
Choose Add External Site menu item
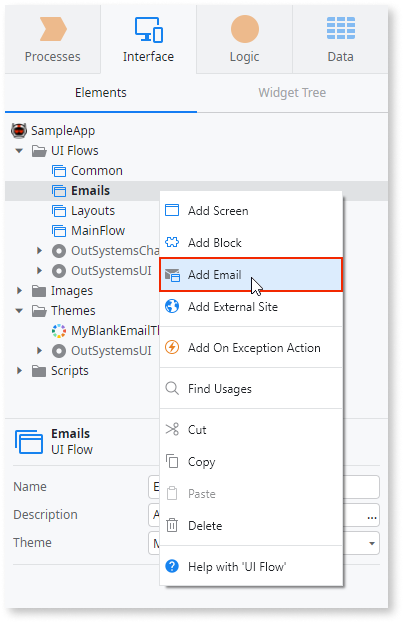[251, 307]
